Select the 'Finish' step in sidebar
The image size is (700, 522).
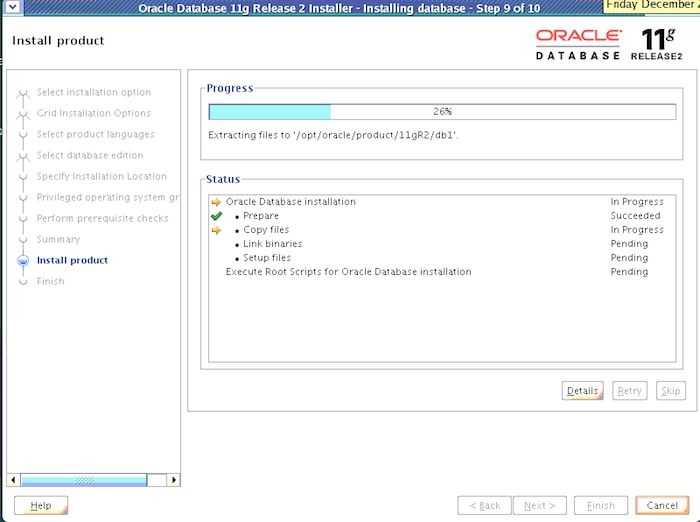[50, 281]
